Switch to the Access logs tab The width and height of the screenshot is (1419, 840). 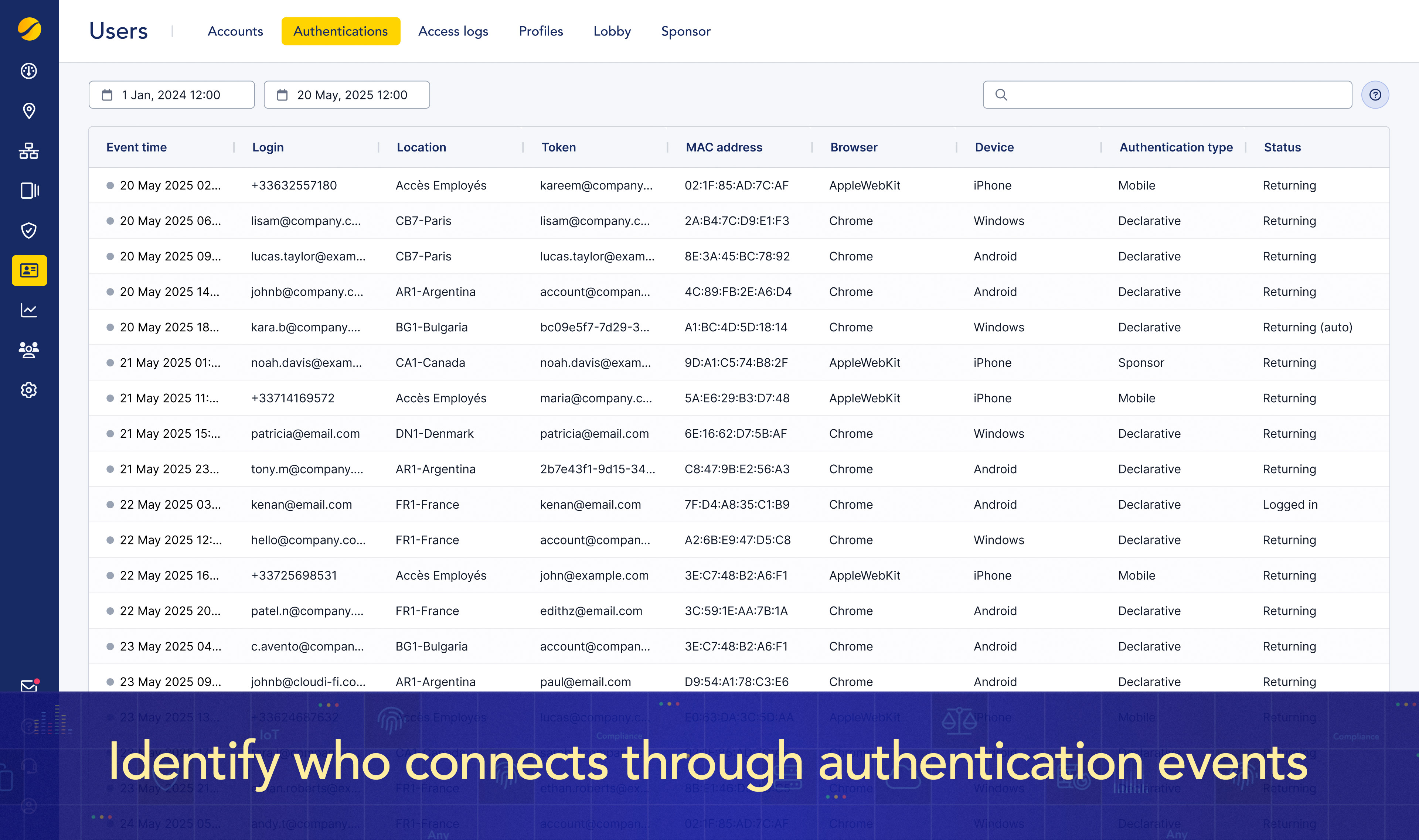[453, 31]
